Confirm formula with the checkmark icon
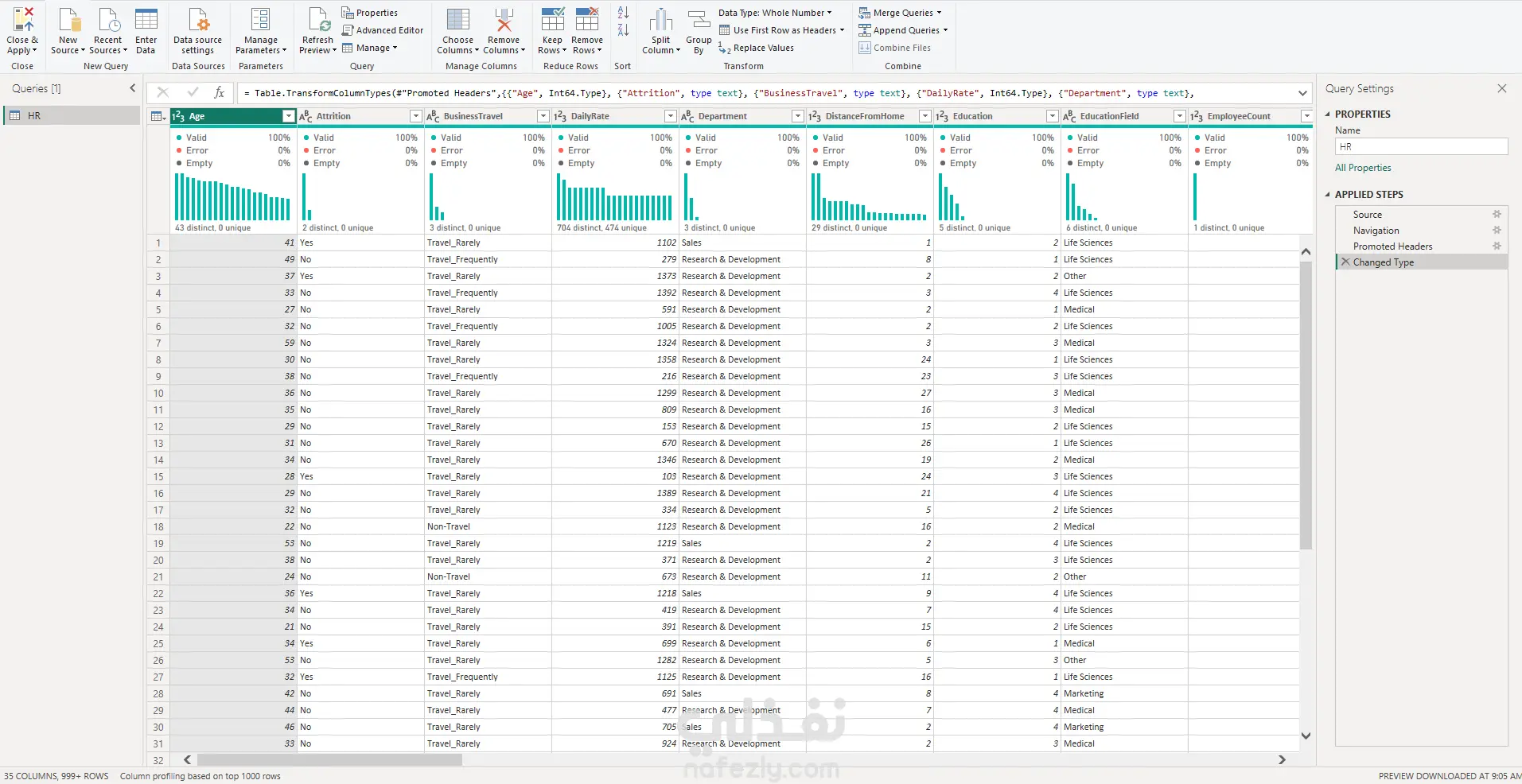The width and height of the screenshot is (1522, 784). (x=193, y=92)
